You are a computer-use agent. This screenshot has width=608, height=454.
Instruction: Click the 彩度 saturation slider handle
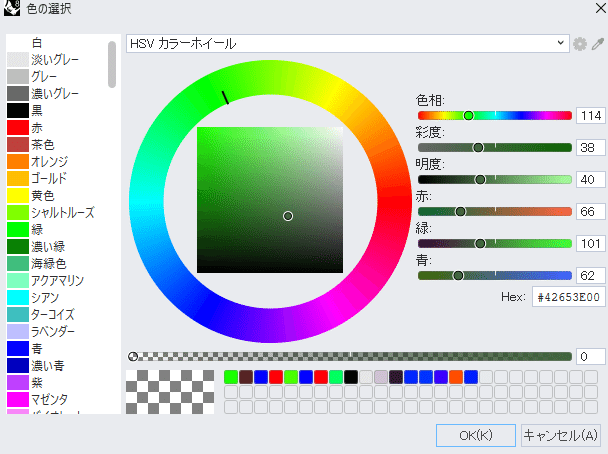(478, 148)
